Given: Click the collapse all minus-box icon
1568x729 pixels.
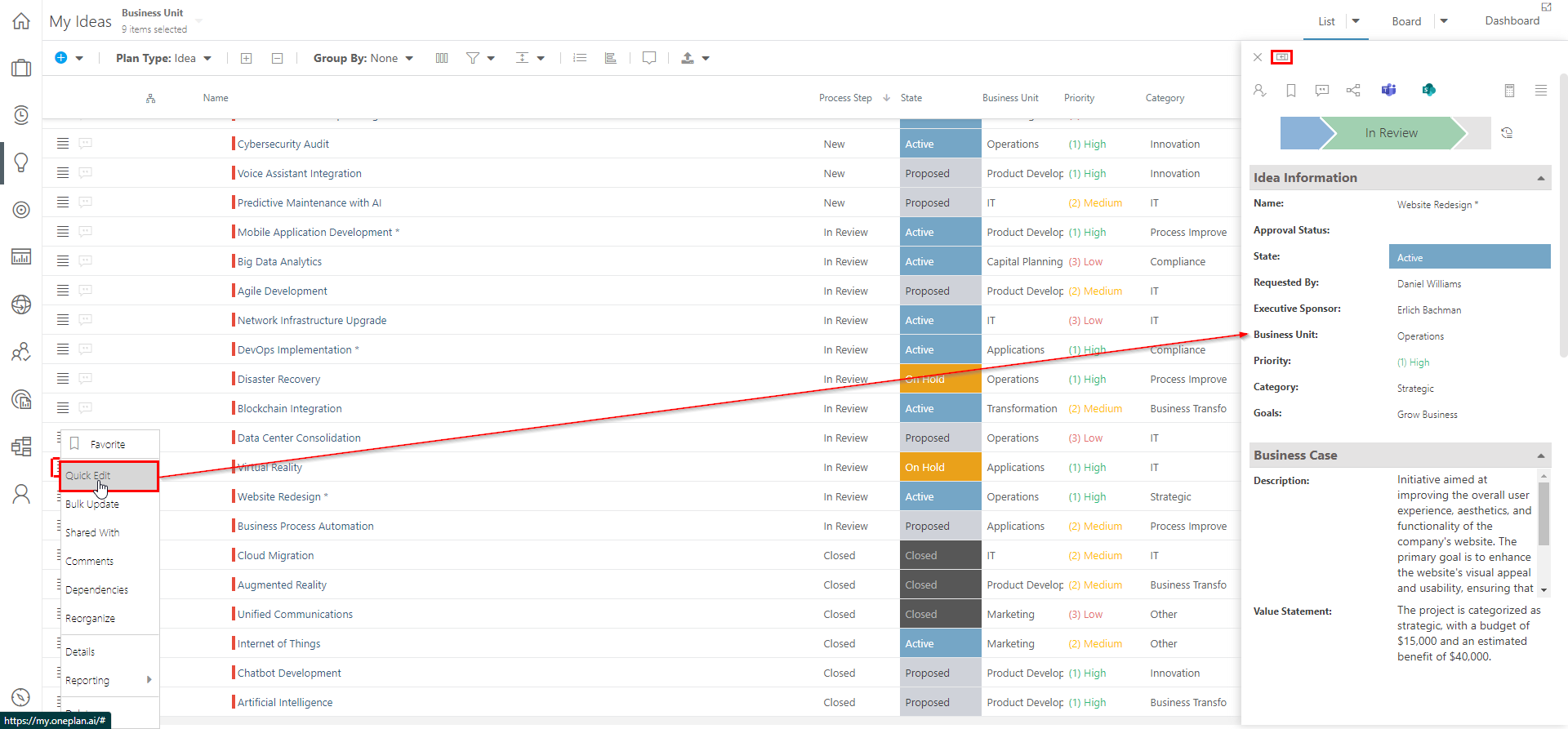Looking at the screenshot, I should [277, 58].
